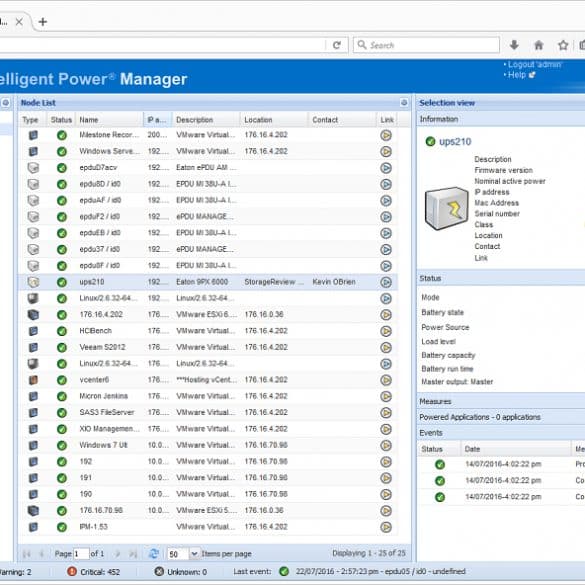Sort by Name column header
The height and width of the screenshot is (585, 585).
point(109,120)
